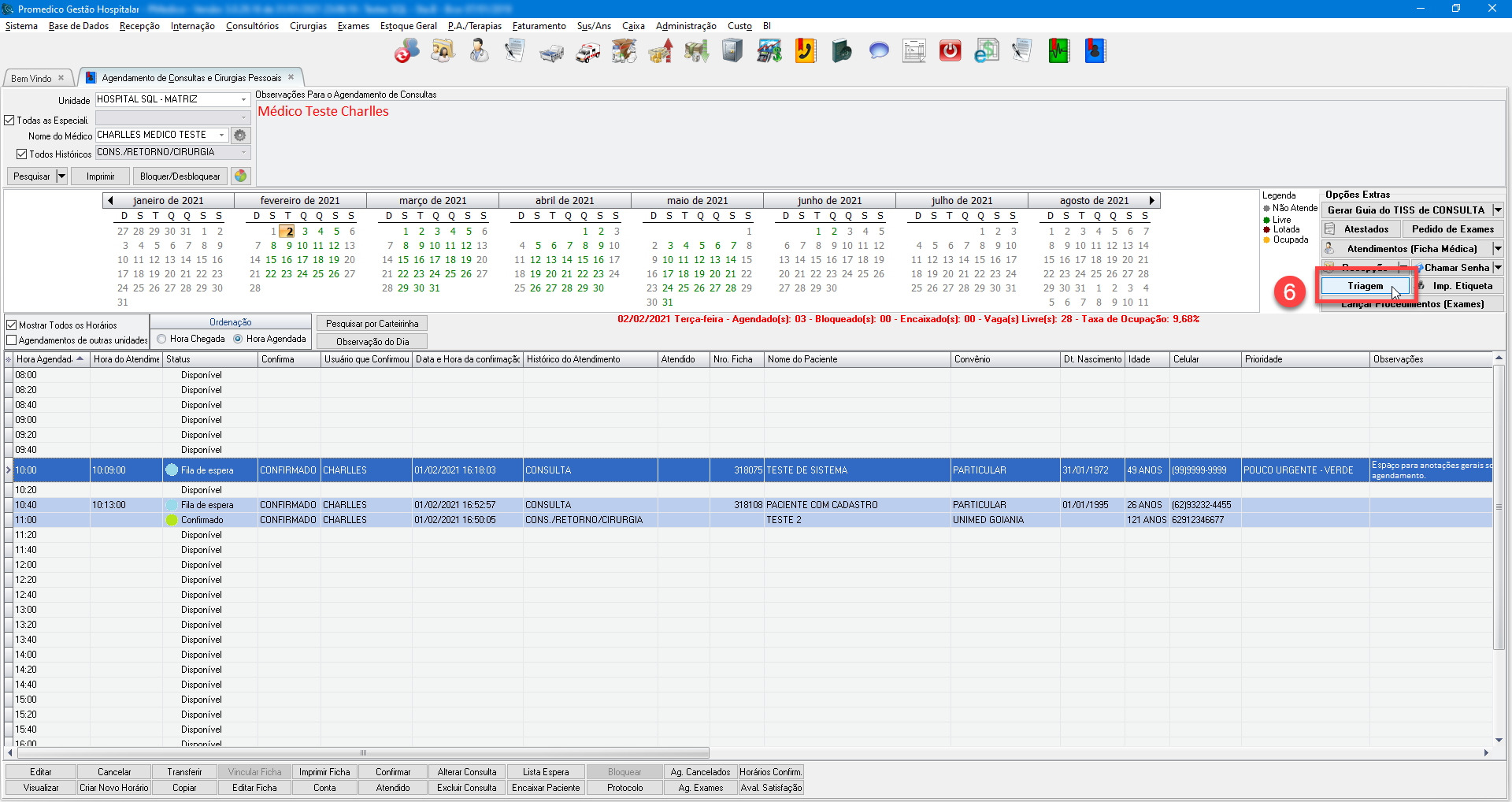
Task: Click the Lista Espera button
Action: [545, 772]
